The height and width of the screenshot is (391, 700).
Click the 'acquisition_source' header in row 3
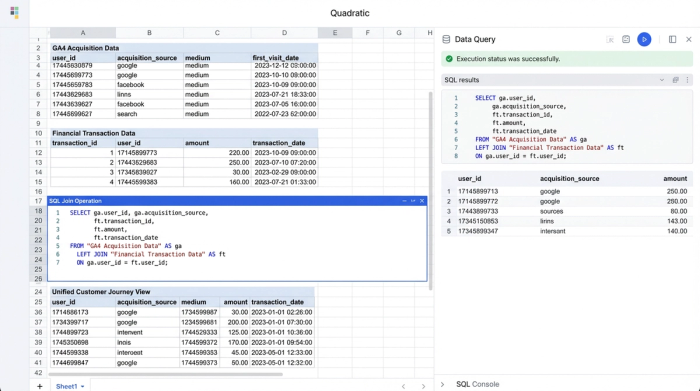click(150, 58)
